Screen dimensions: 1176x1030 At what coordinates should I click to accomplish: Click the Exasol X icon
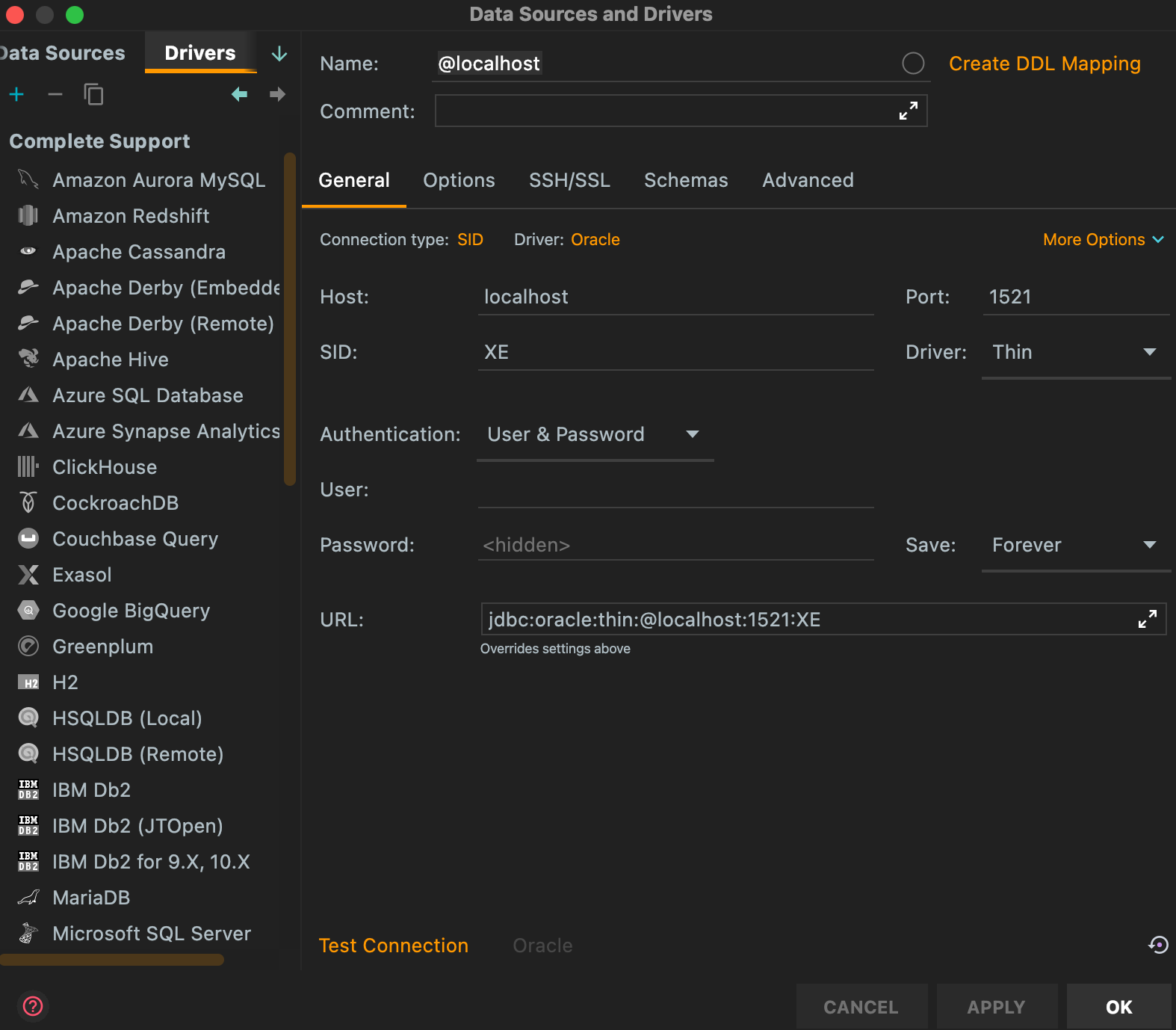28,574
